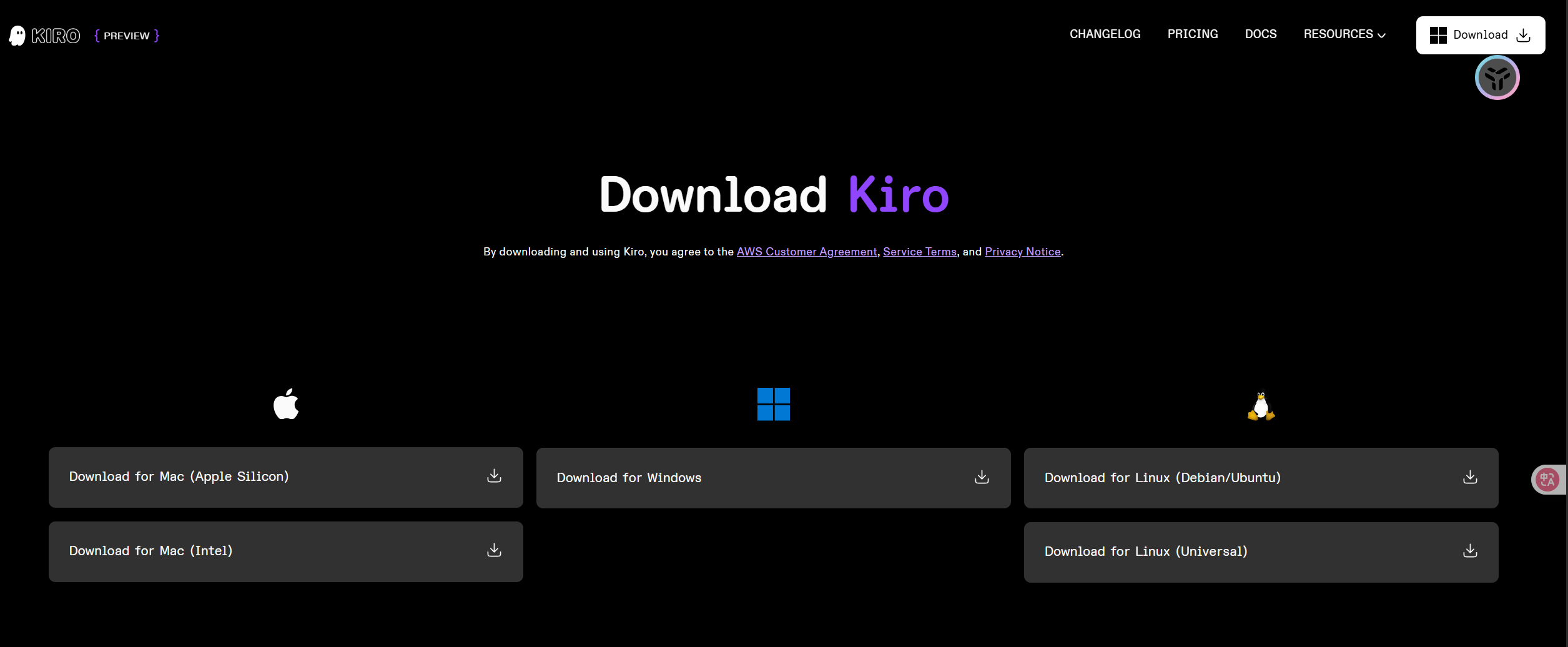Click the download arrow in header button
The width and height of the screenshot is (1568, 647).
click(x=1524, y=35)
